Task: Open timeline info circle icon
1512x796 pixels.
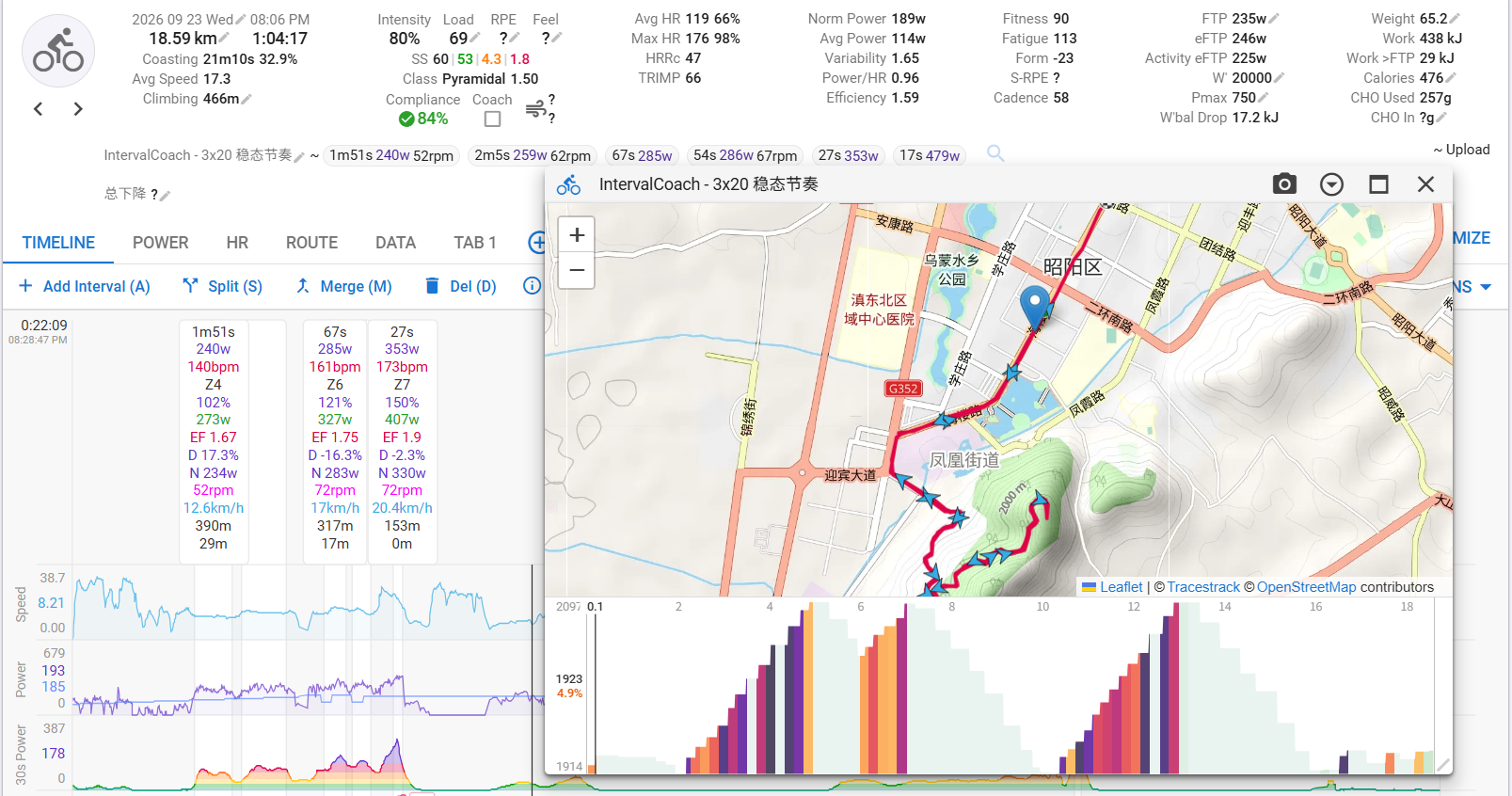Action: pyautogui.click(x=533, y=286)
